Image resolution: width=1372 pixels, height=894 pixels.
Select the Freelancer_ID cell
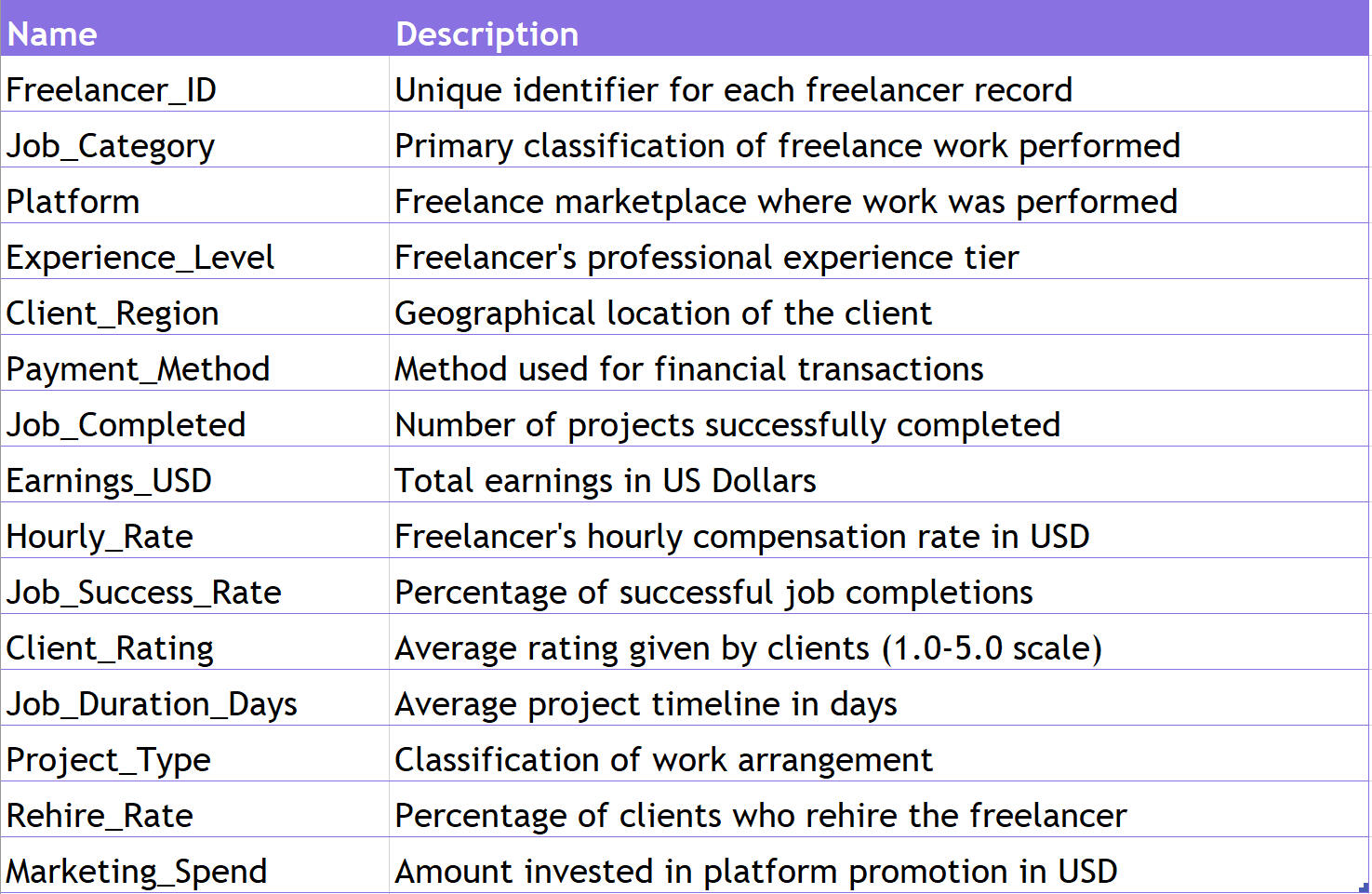click(x=112, y=90)
